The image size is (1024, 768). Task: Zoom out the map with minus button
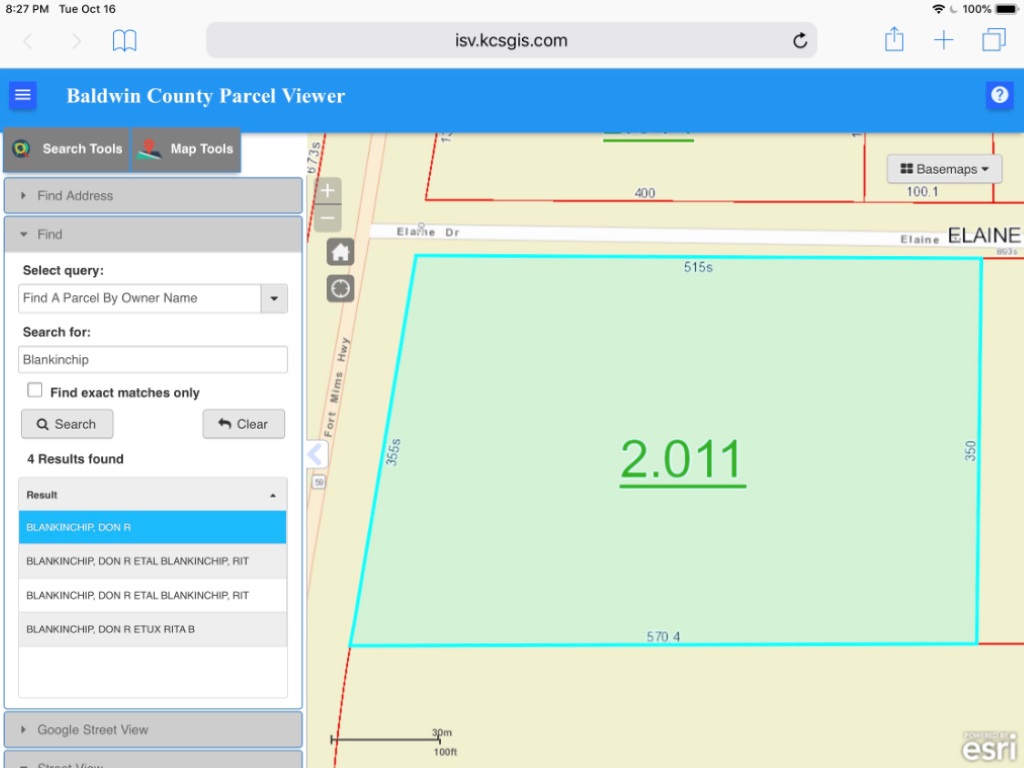(x=328, y=218)
